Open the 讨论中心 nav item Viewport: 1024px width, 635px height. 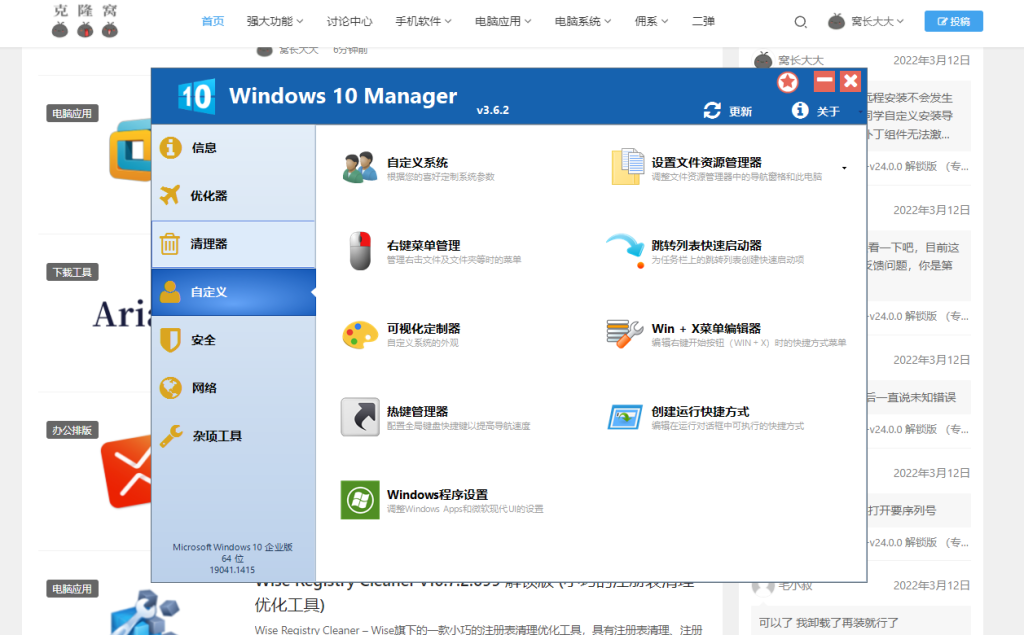[x=349, y=22]
